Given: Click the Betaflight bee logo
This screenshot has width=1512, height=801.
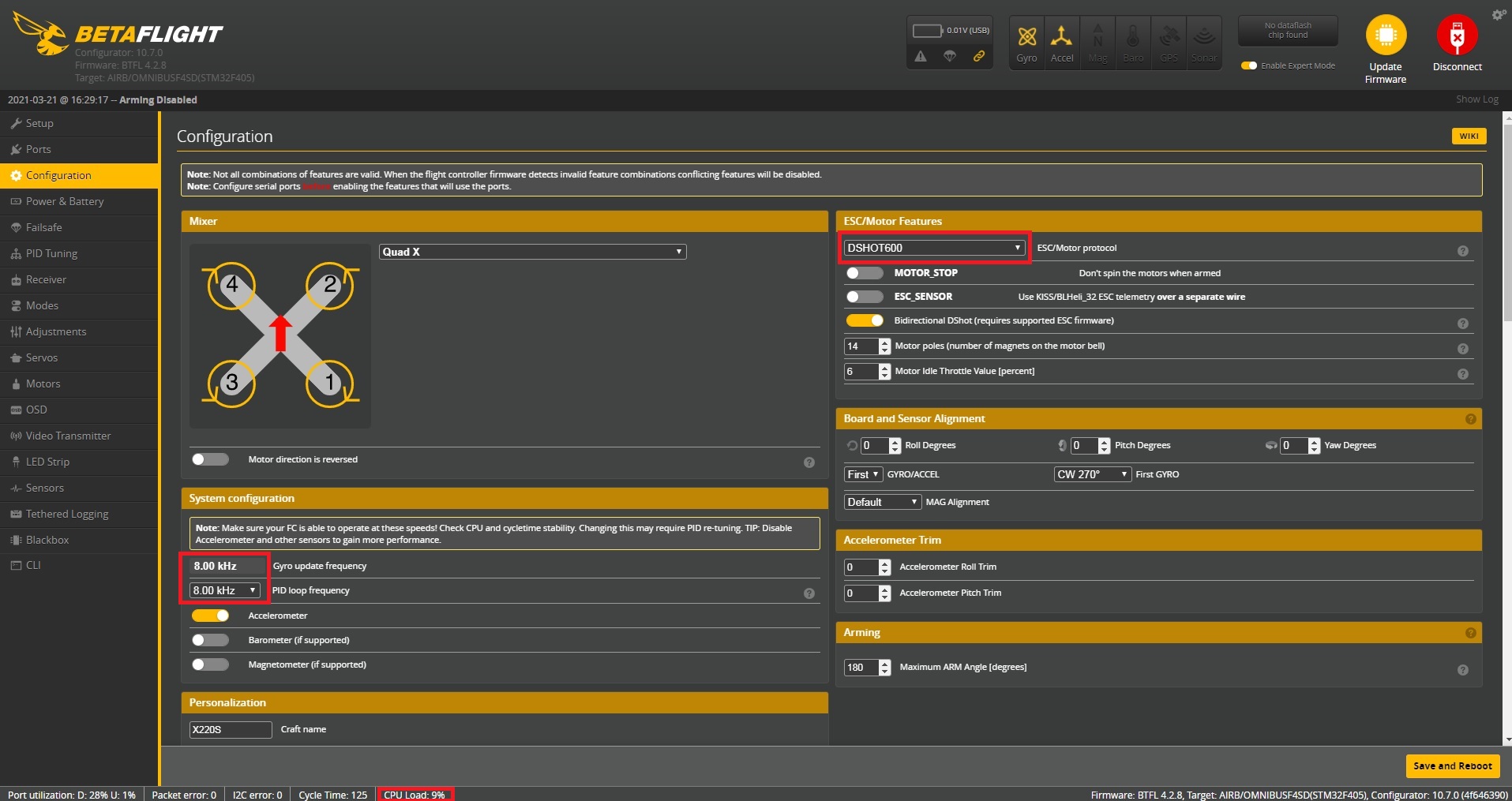Looking at the screenshot, I should [x=40, y=34].
